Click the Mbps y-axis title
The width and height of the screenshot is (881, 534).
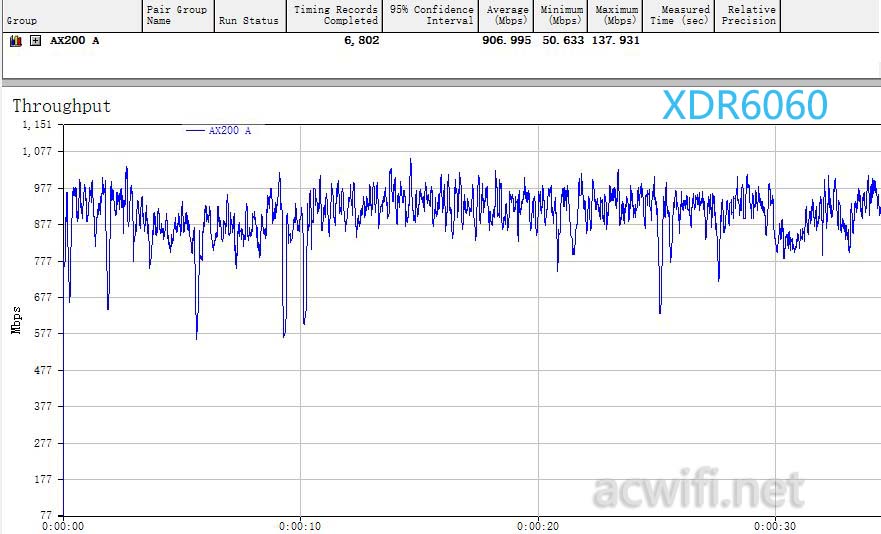point(16,320)
